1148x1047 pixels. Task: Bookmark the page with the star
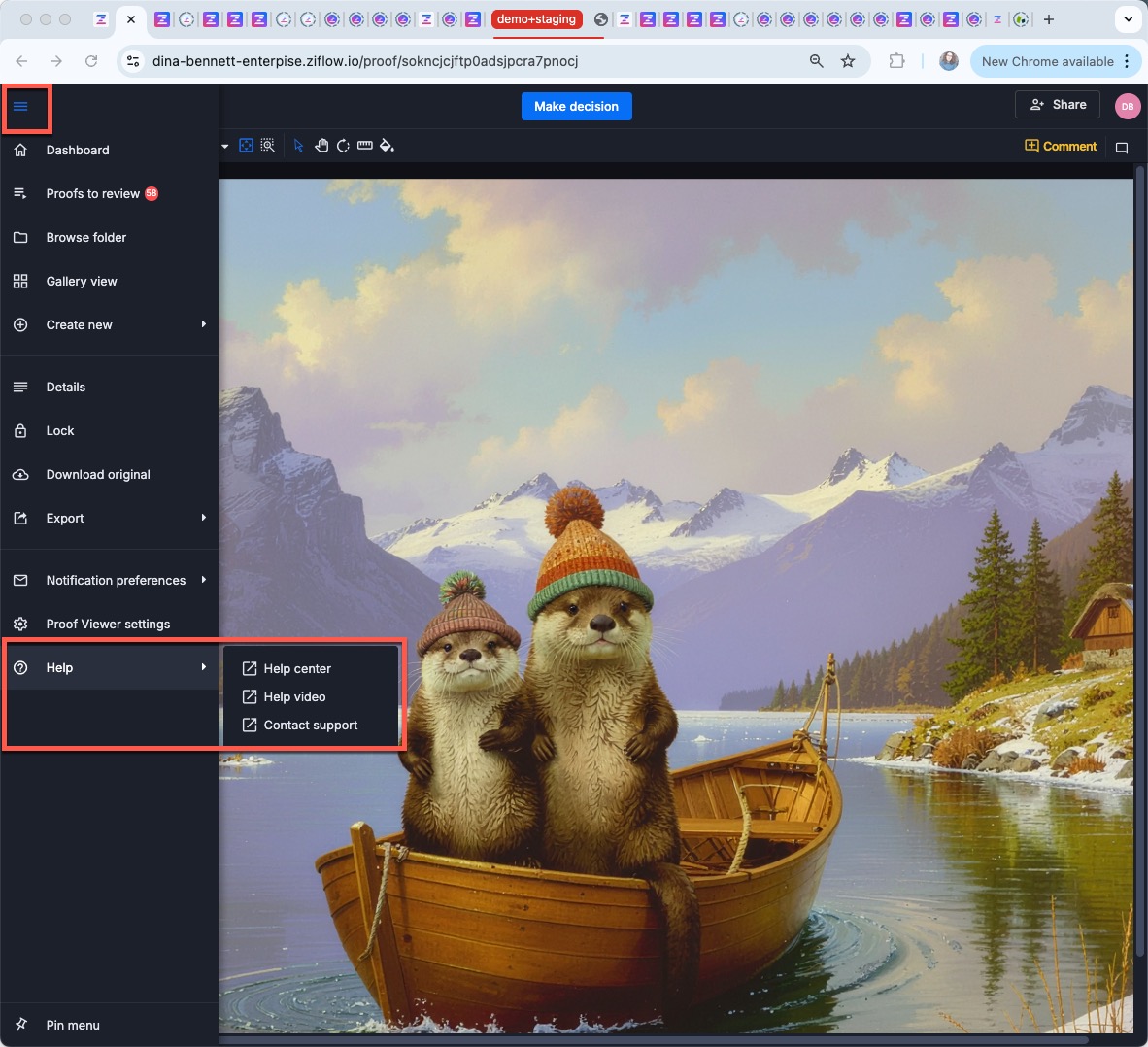click(848, 60)
